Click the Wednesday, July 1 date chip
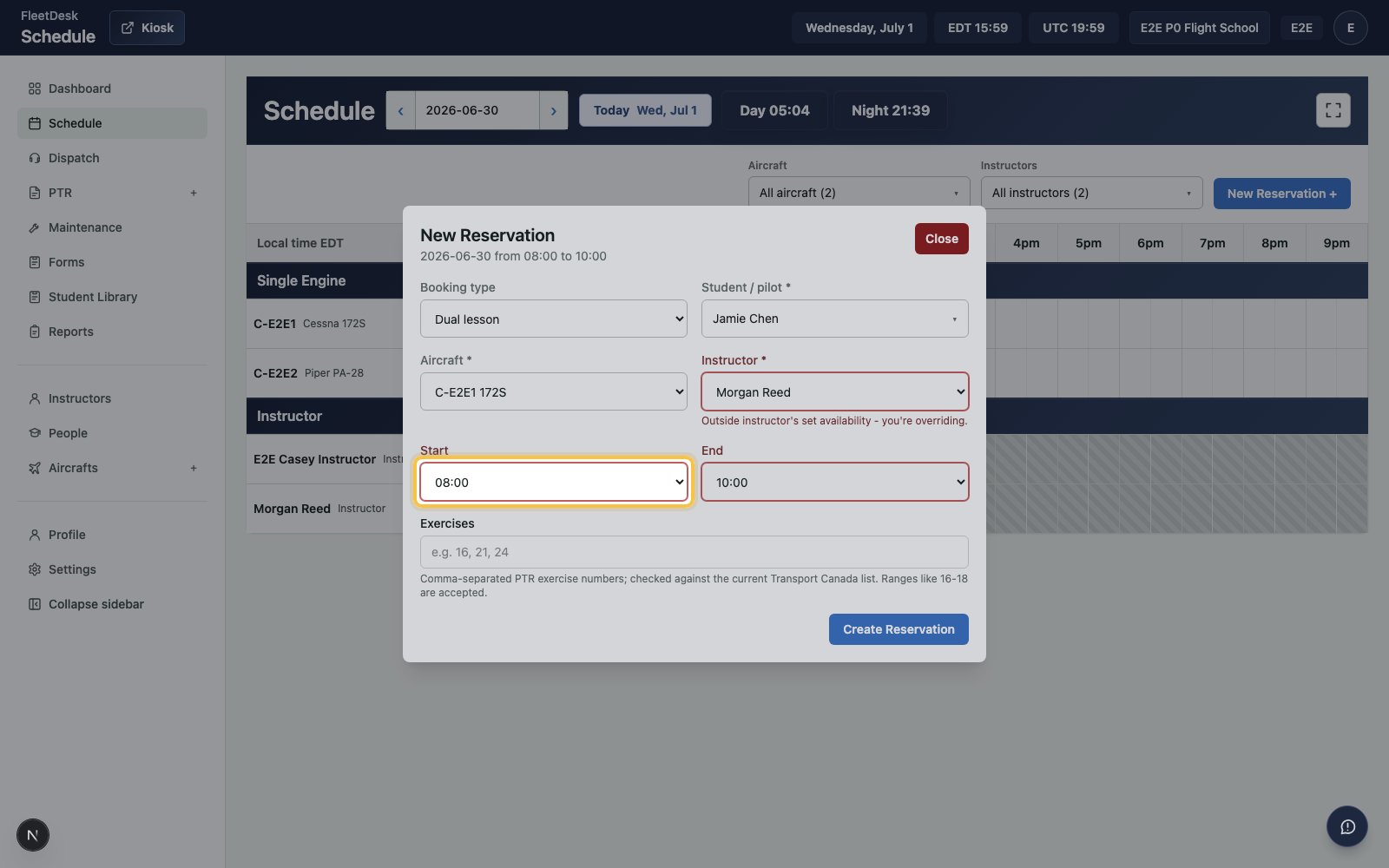1389x868 pixels. 859,28
